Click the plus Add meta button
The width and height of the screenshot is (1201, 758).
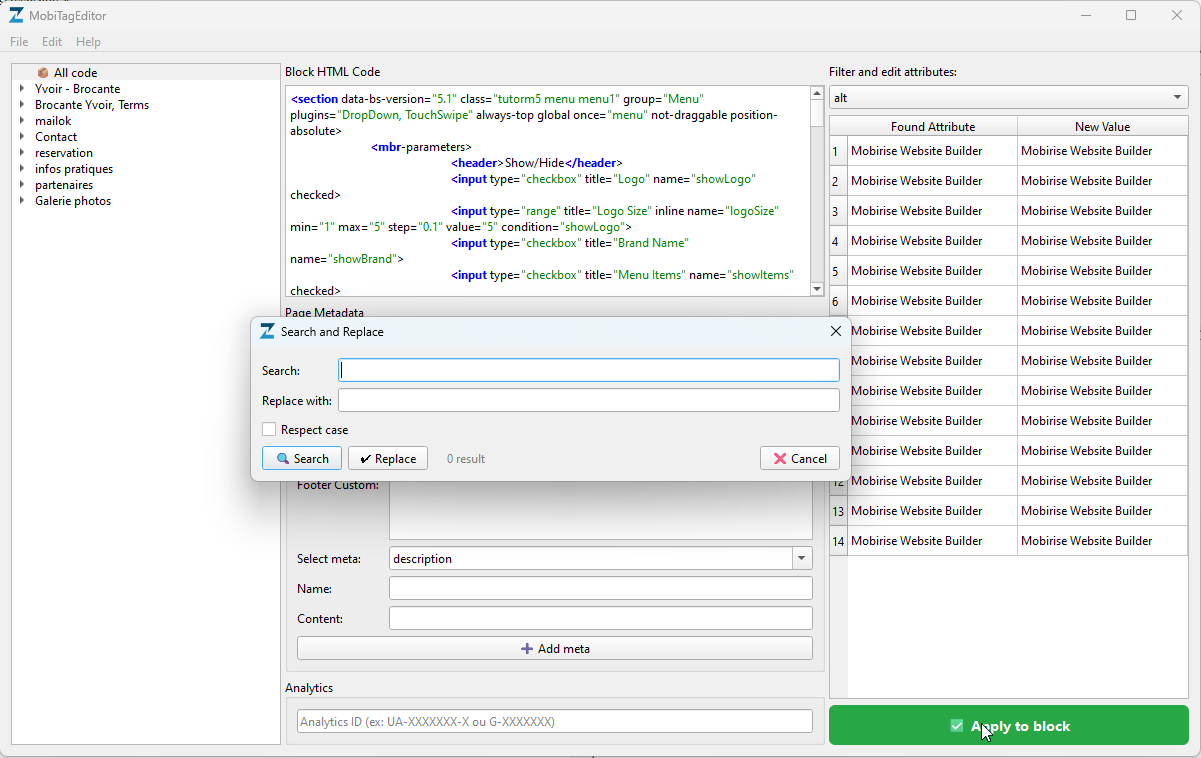point(555,648)
